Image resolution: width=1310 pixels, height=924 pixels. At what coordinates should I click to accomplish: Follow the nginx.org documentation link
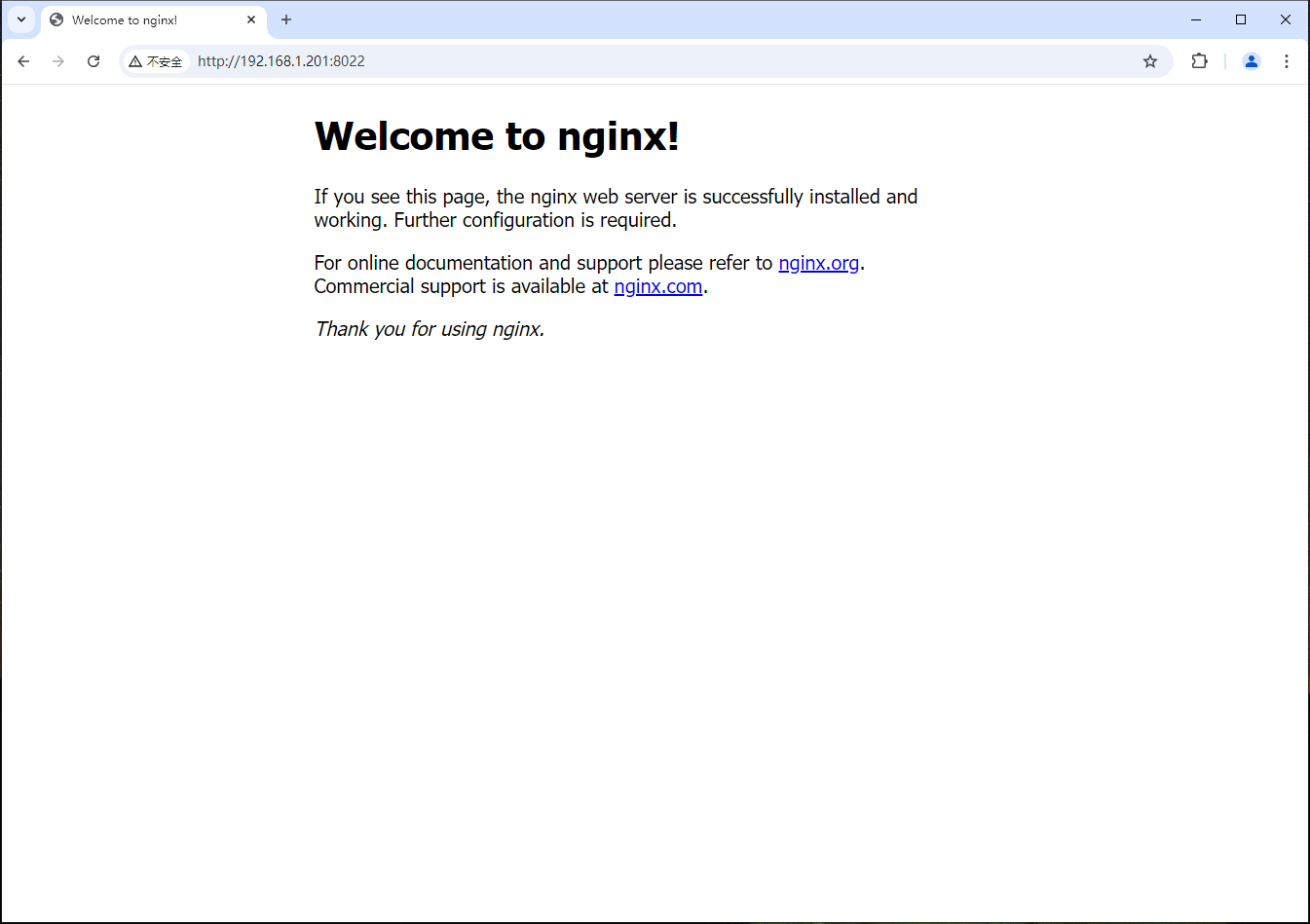pyautogui.click(x=819, y=263)
